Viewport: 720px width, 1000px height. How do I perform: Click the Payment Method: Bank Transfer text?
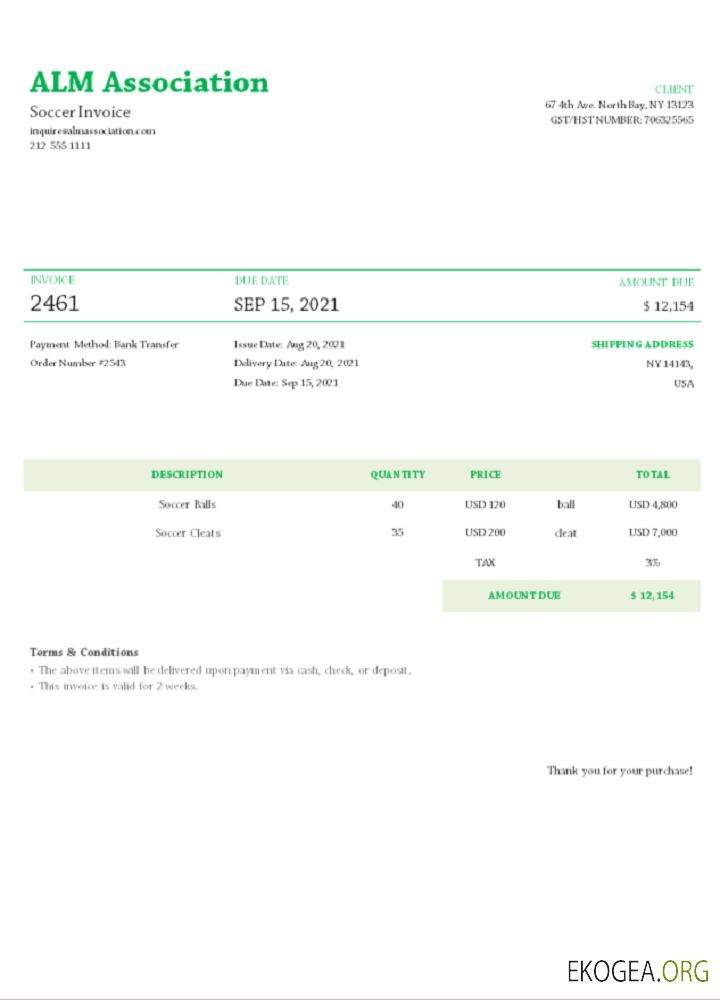pyautogui.click(x=104, y=344)
